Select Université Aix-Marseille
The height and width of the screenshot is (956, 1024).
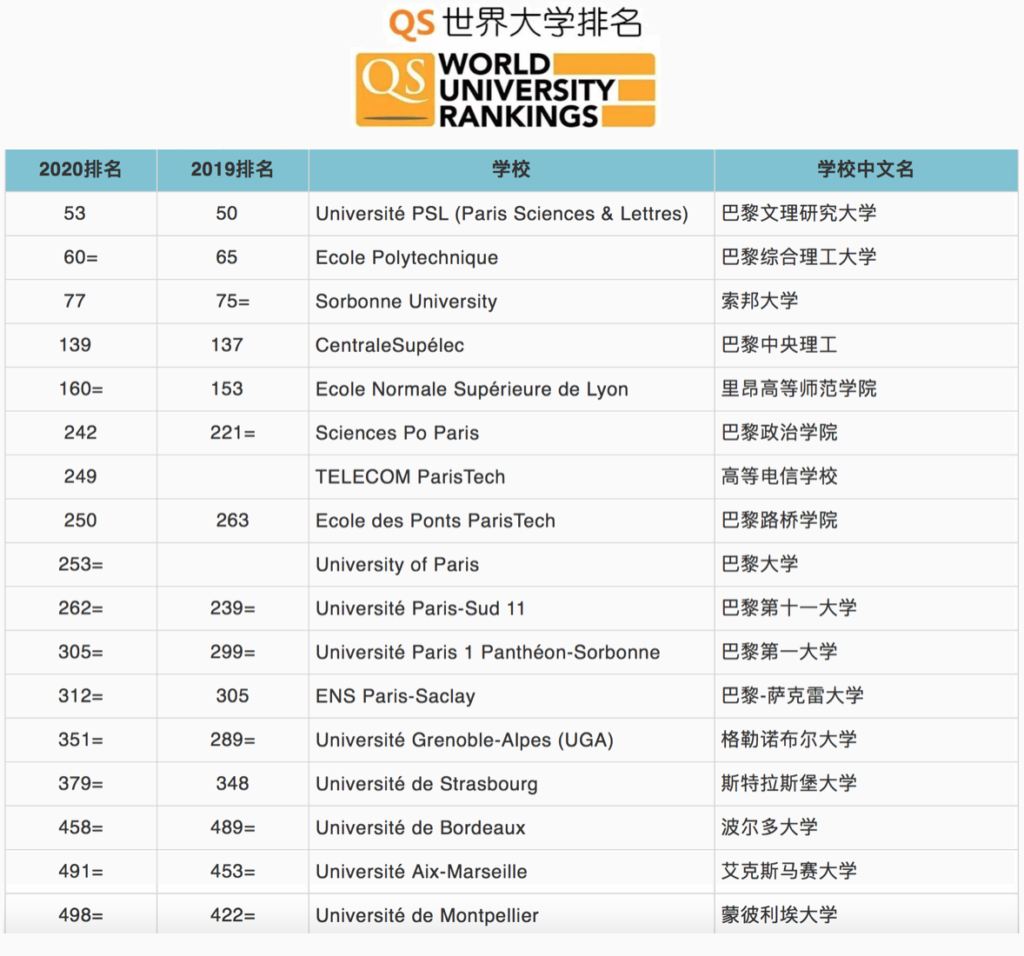click(x=421, y=871)
